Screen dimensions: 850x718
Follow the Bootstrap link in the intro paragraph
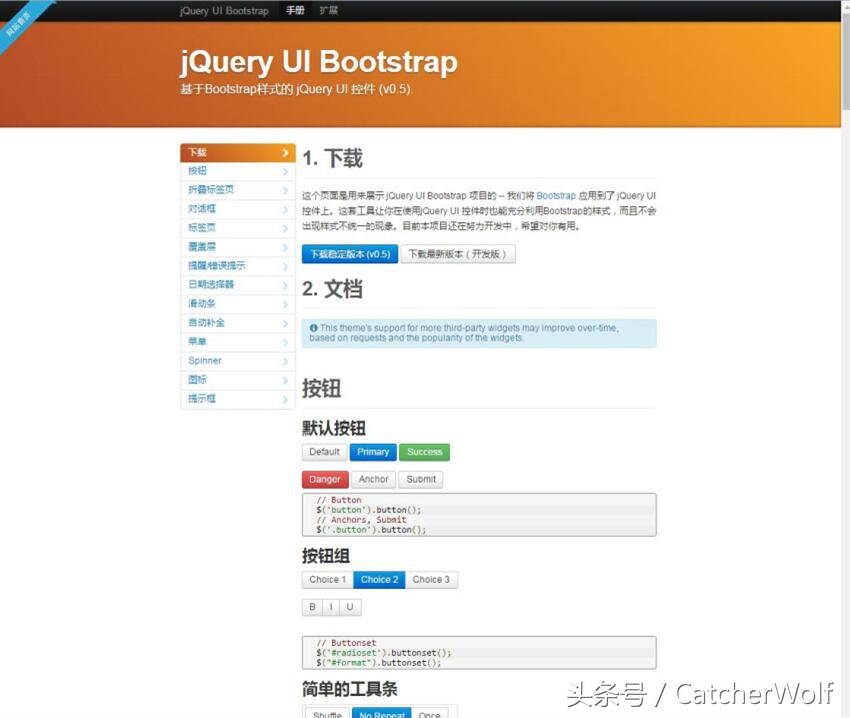556,196
